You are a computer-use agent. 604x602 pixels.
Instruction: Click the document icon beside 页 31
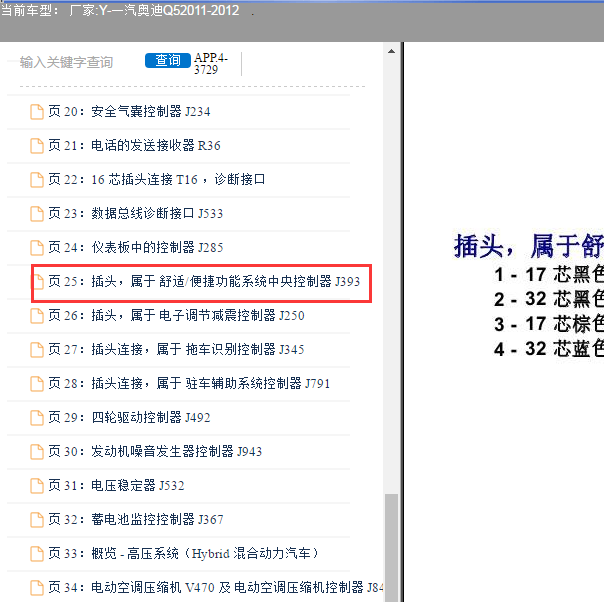point(37,485)
